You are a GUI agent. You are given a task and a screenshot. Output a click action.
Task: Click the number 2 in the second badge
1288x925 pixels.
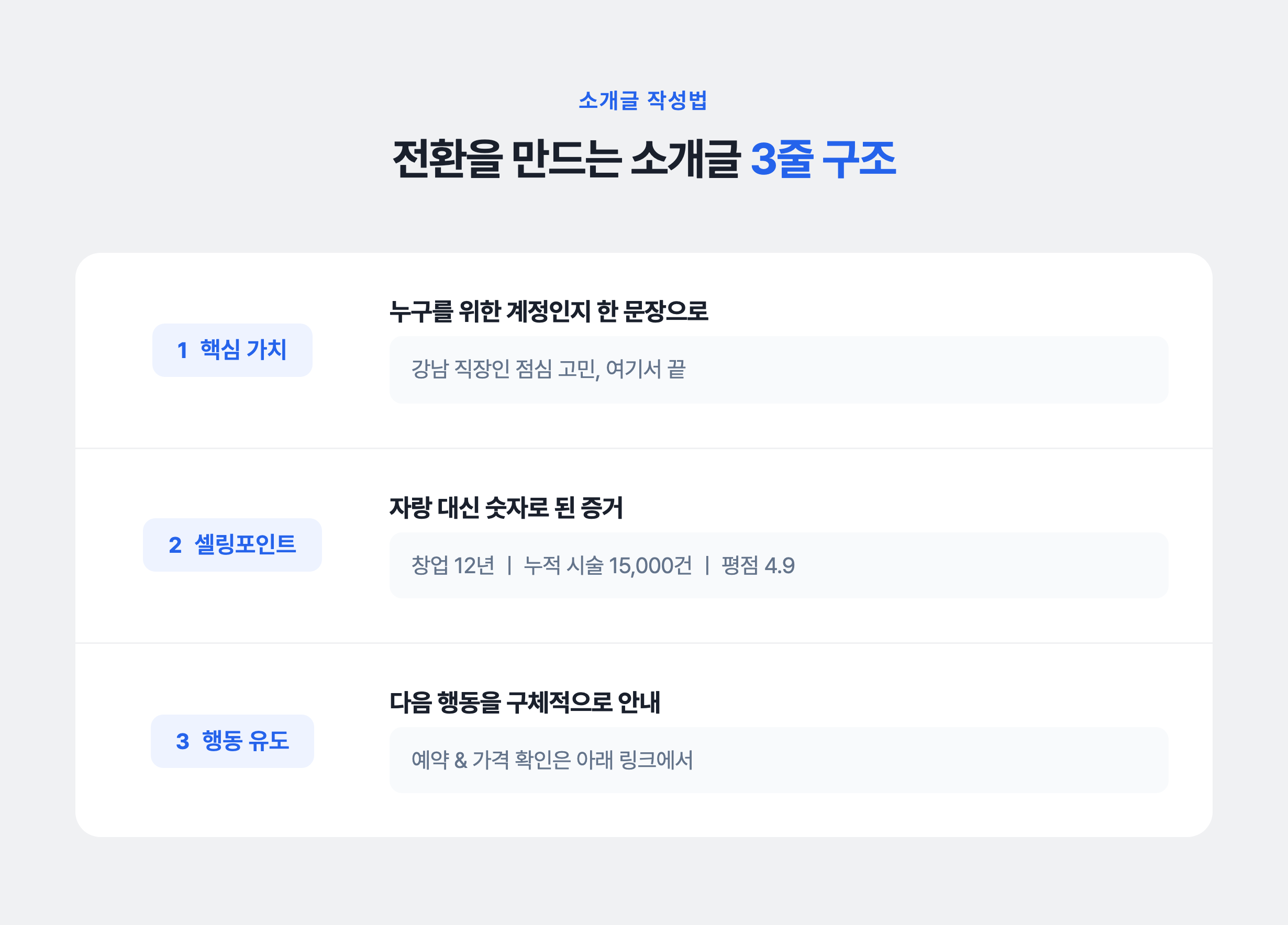(x=175, y=545)
